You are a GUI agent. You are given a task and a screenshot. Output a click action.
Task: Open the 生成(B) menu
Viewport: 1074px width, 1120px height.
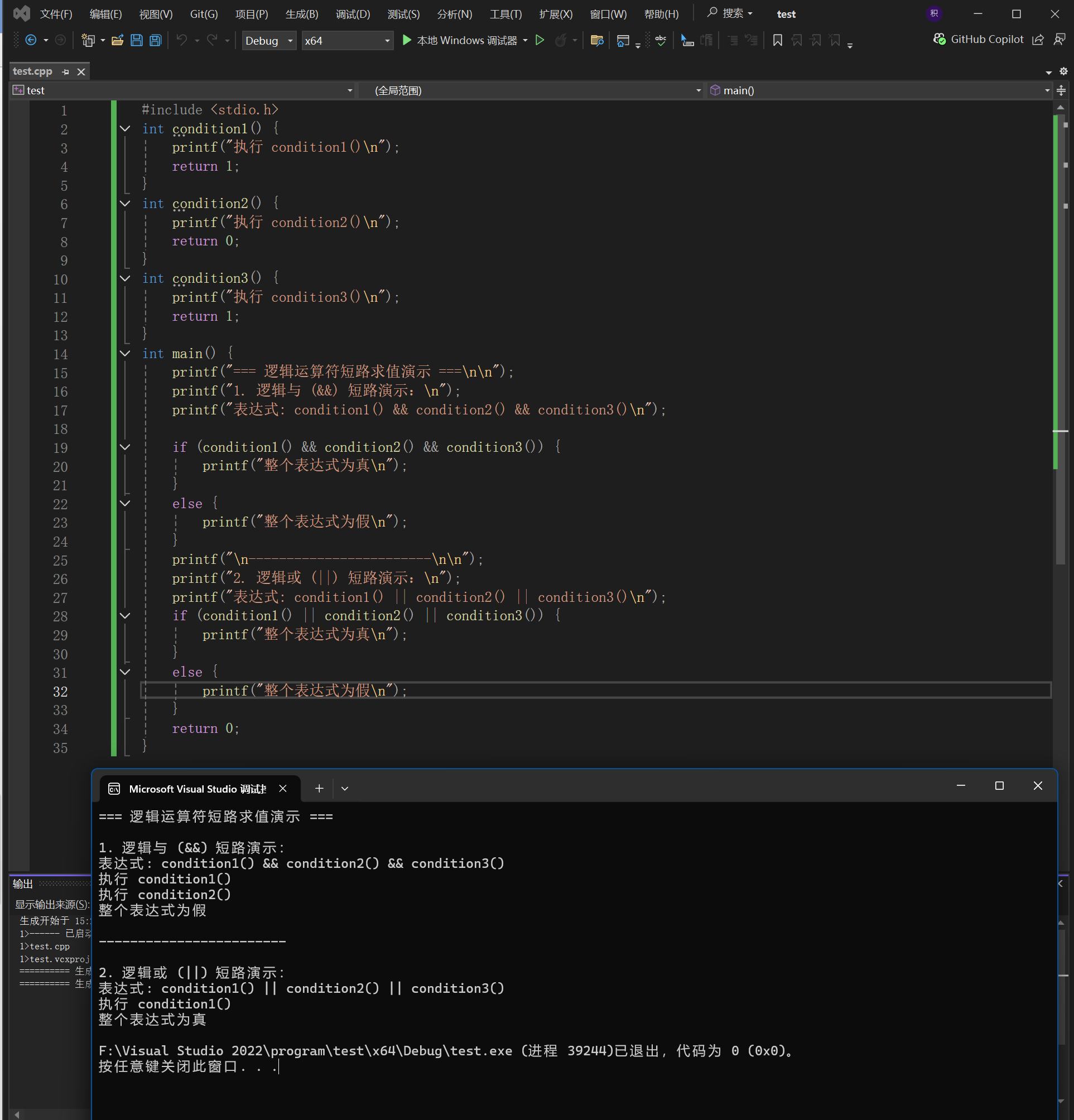302,15
